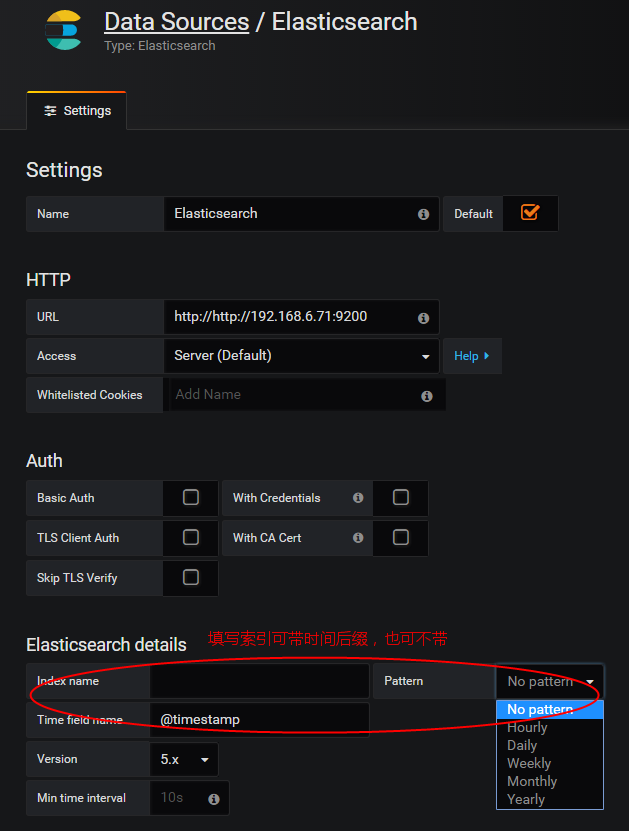
Task: Enable the Skip TLS Verify checkbox
Action: [191, 577]
